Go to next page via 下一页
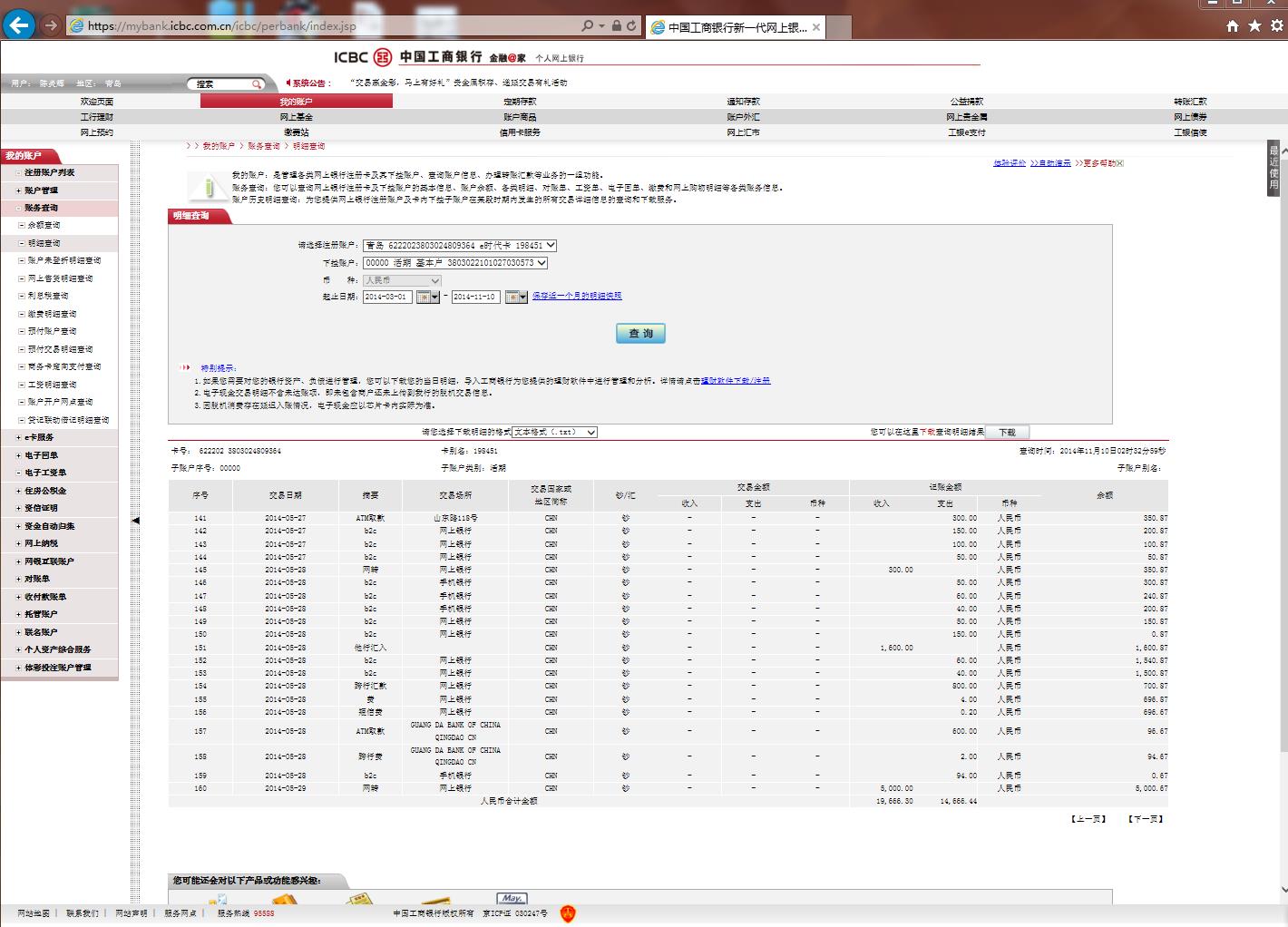Screen dimensions: 1288x927 [1145, 819]
